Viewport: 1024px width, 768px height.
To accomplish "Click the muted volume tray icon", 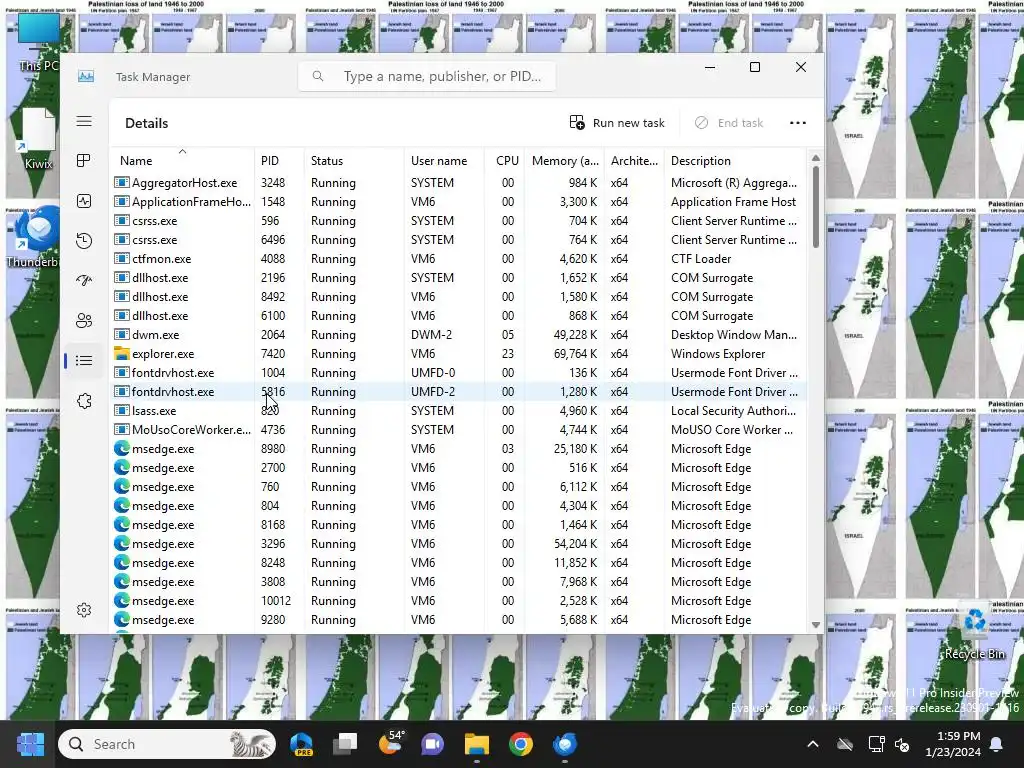I will coord(903,744).
